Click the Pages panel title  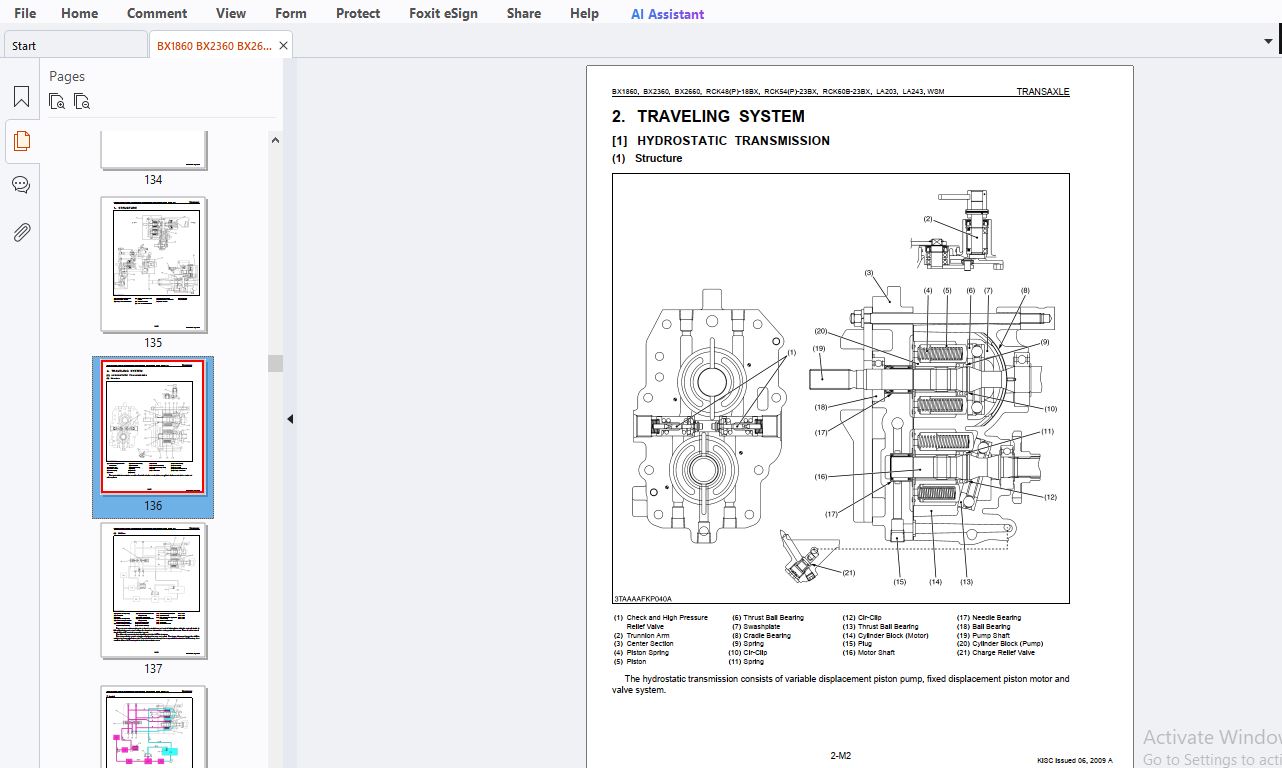67,76
